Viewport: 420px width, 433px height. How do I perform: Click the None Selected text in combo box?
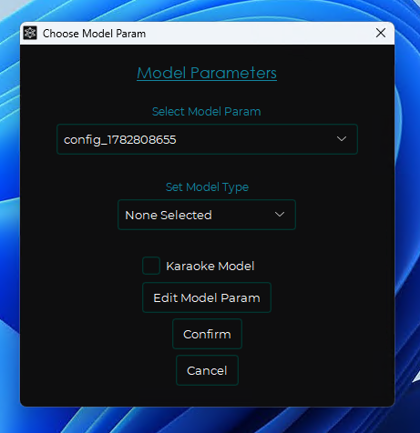click(x=168, y=215)
